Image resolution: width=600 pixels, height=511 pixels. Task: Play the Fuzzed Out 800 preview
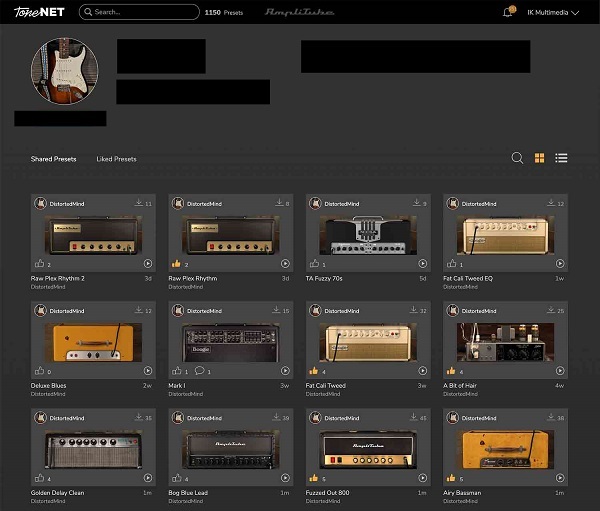click(x=422, y=478)
